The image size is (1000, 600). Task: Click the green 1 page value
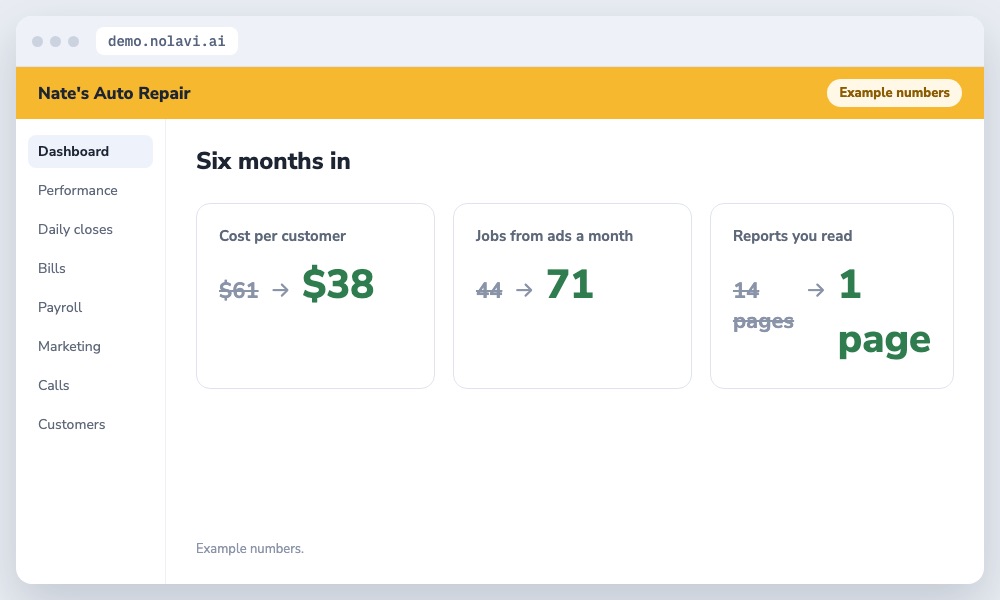[x=884, y=312]
